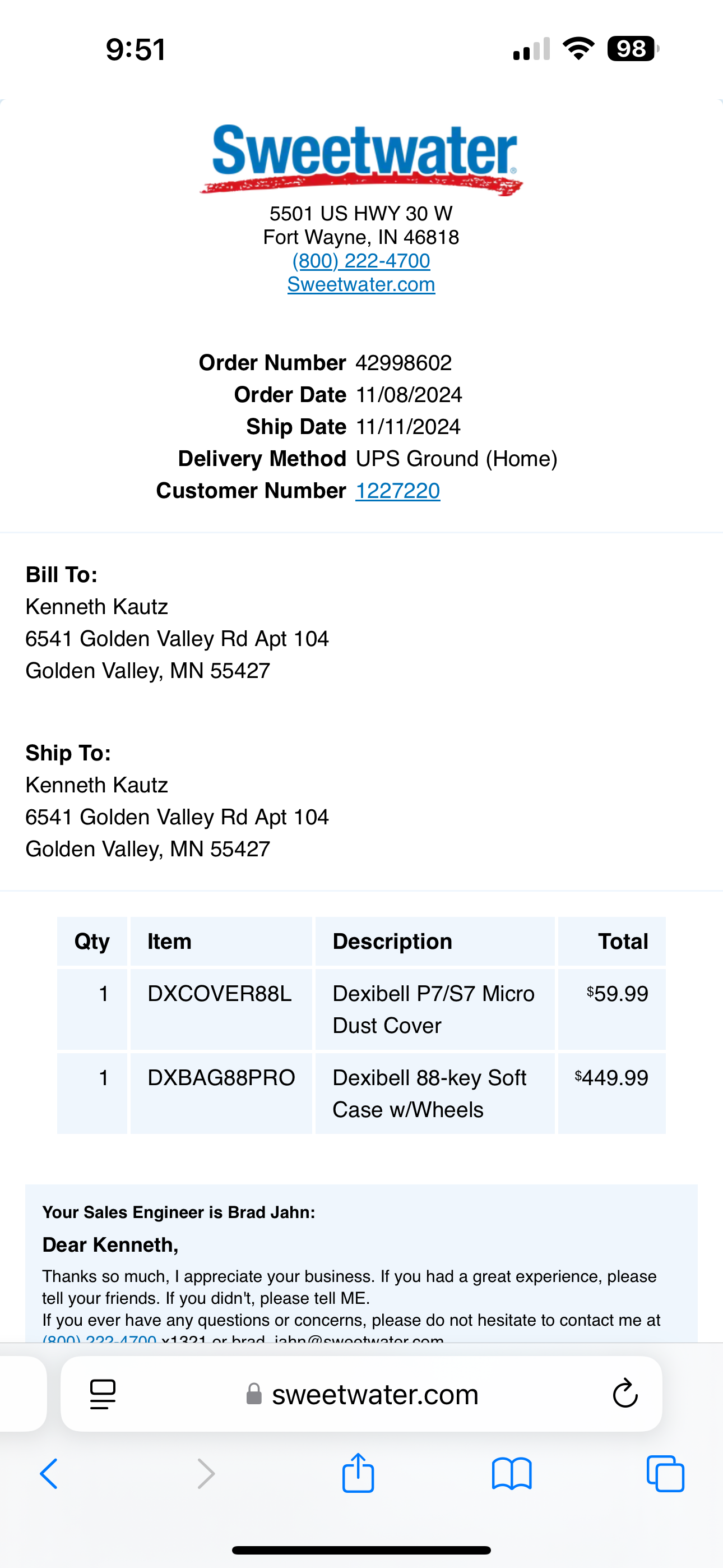Tap the sweetwater.com address field
This screenshot has width=723, height=1568.
[x=375, y=1394]
